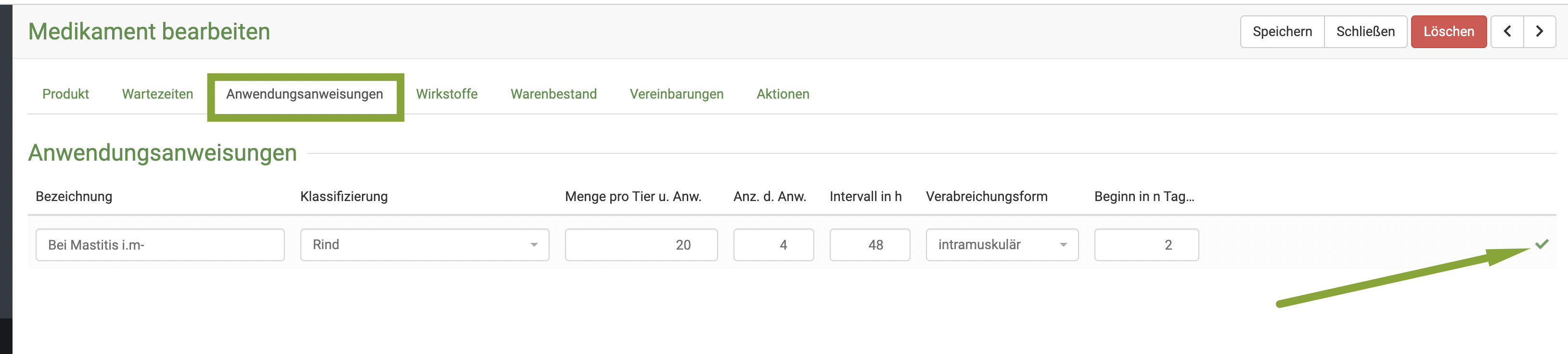Viewport: 1568px width, 354px height.
Task: Open the Wartezeiten tab
Action: 157,94
